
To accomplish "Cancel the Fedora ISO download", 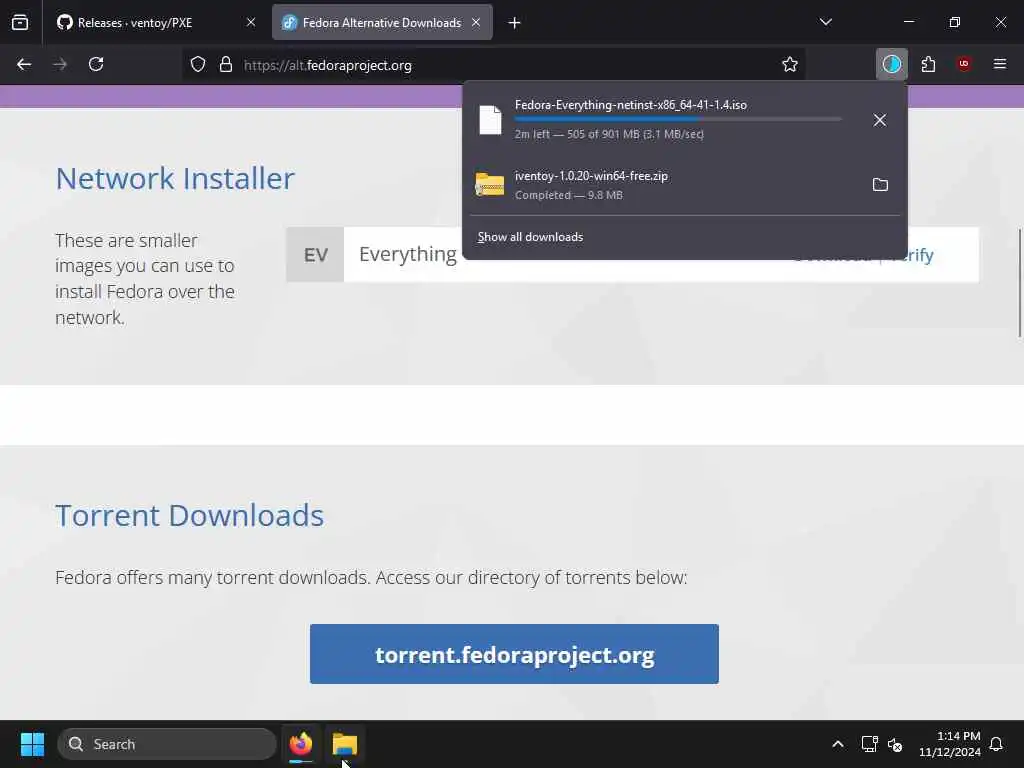I will [880, 120].
